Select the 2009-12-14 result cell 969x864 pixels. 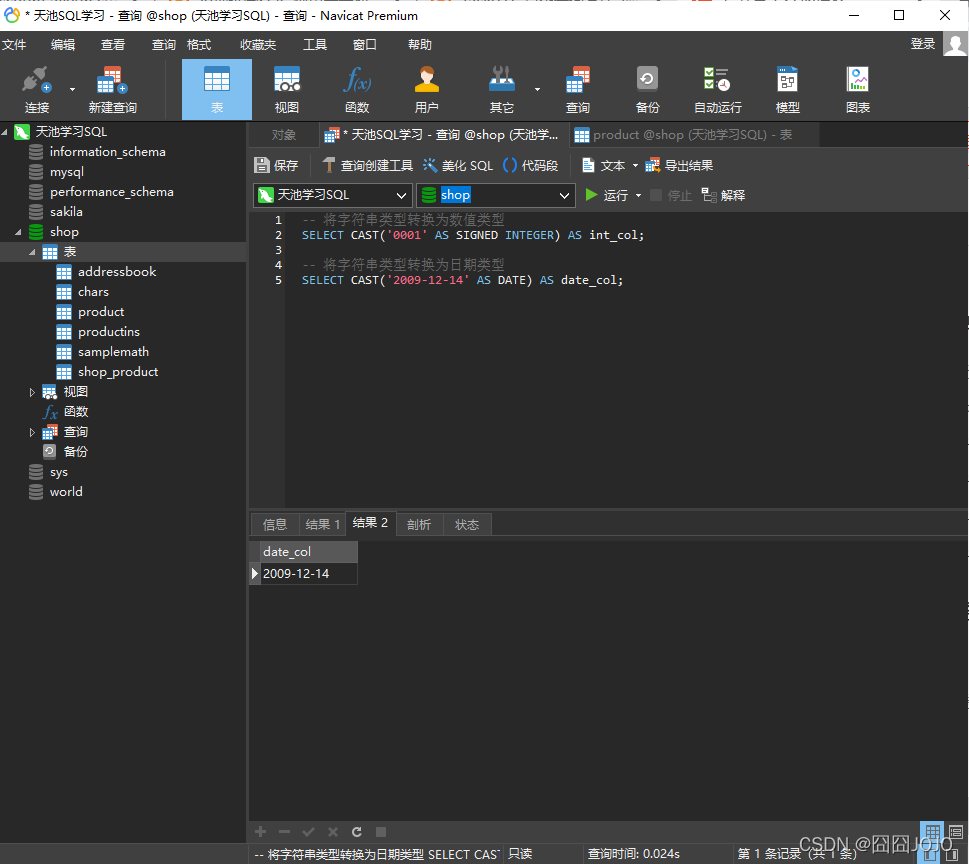(x=309, y=574)
